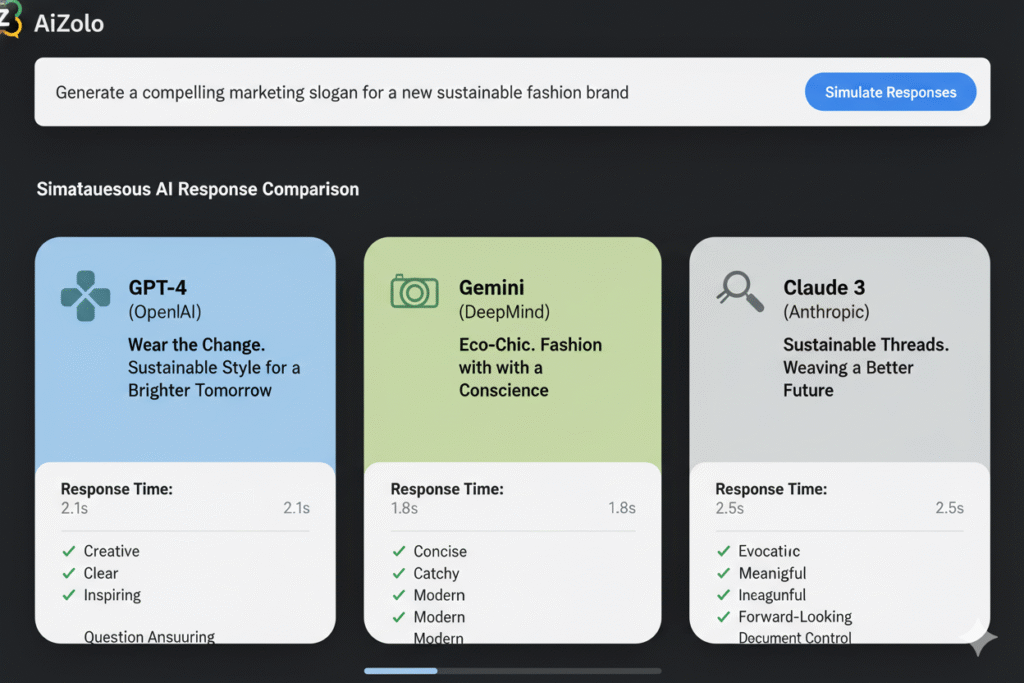Screen dimensions: 1024x683
Task: Select the Gemini heading on green card
Action: [492, 288]
